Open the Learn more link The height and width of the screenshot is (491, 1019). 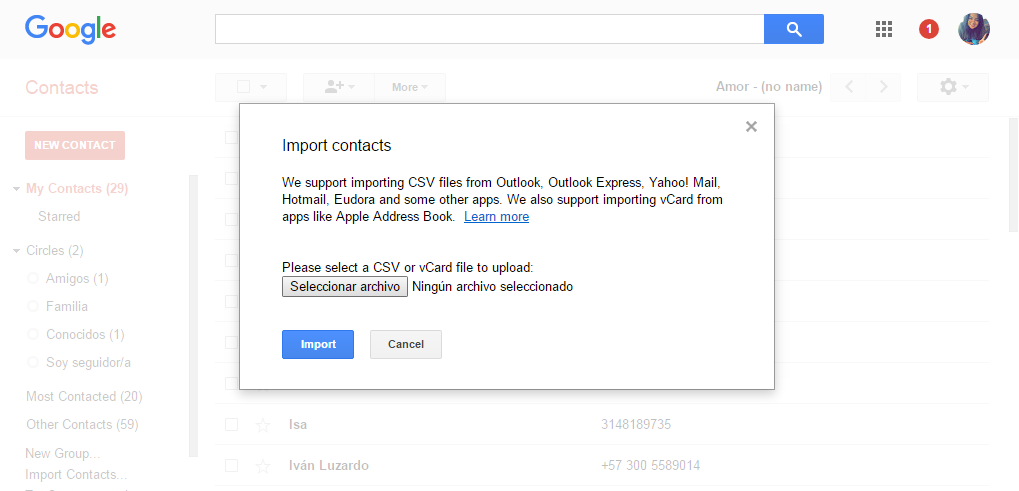[x=496, y=217]
